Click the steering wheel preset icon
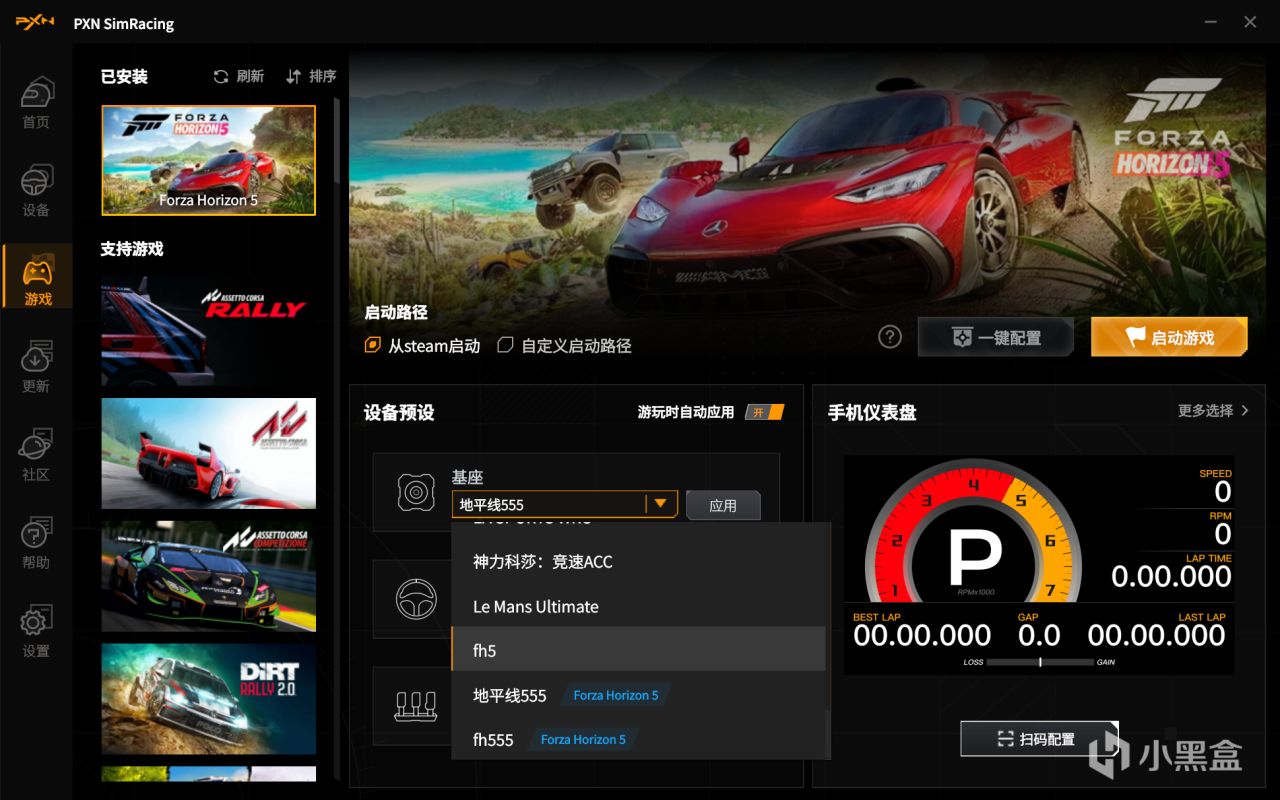 415,599
